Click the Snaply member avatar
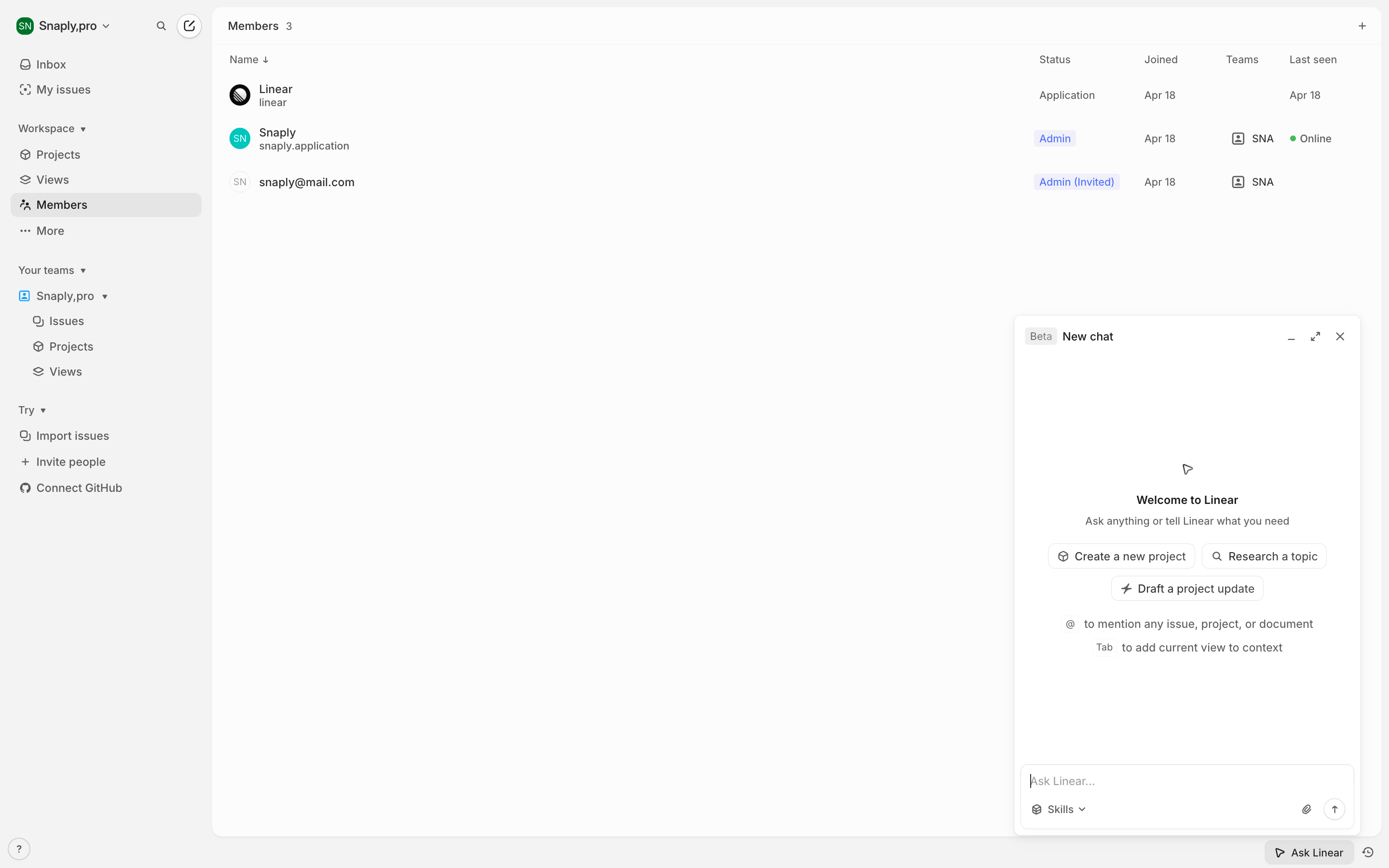The image size is (1389, 868). click(240, 138)
